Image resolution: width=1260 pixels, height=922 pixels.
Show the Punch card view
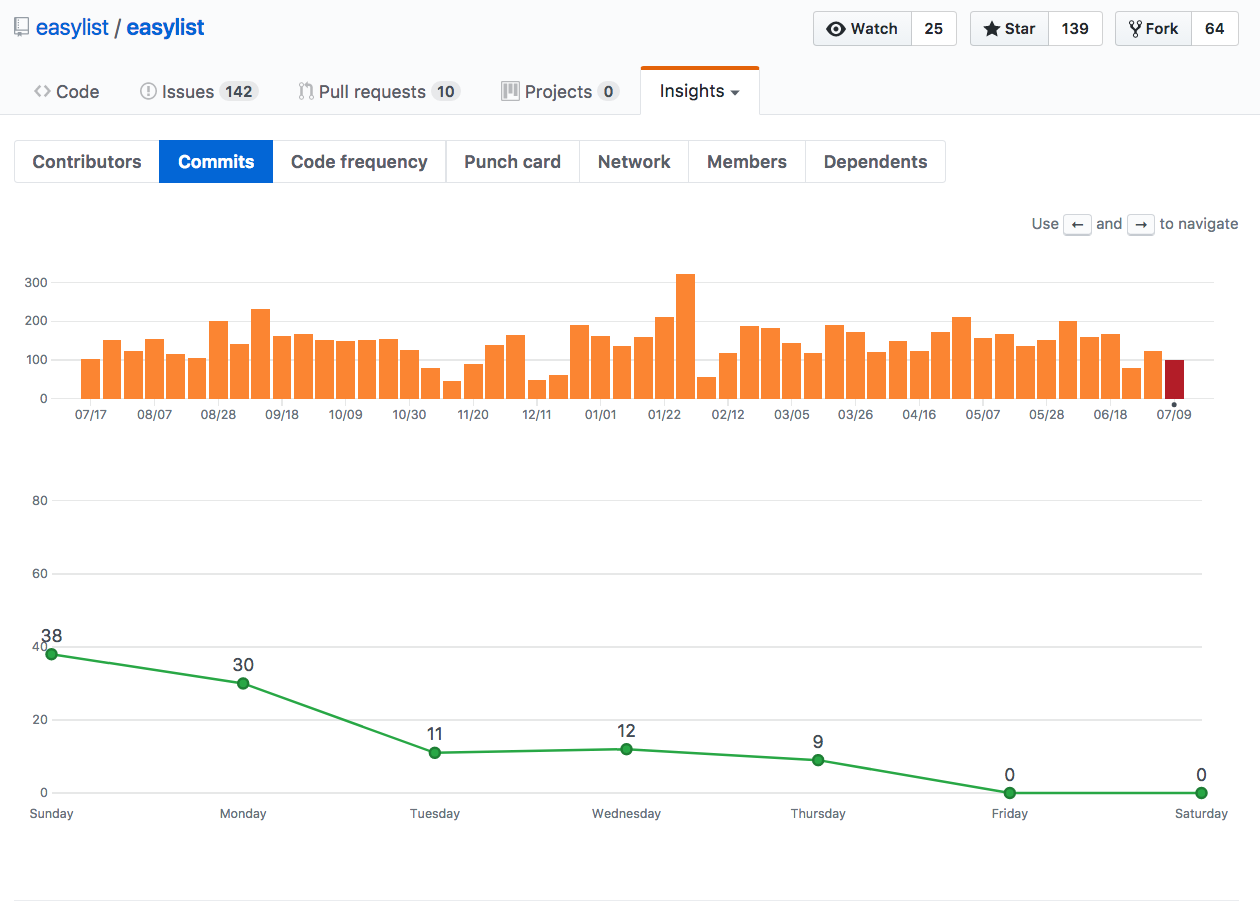512,162
